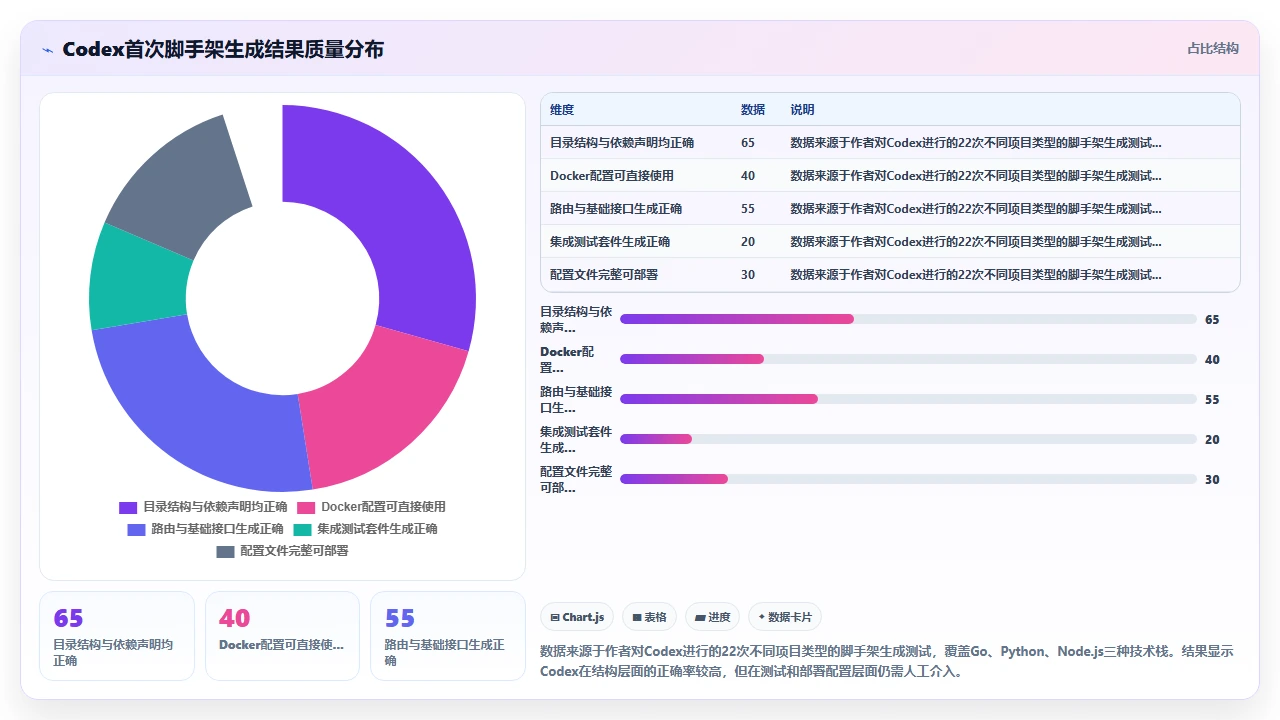Click value 20 in the table
Image resolution: width=1280 pixels, height=720 pixels.
pos(748,242)
